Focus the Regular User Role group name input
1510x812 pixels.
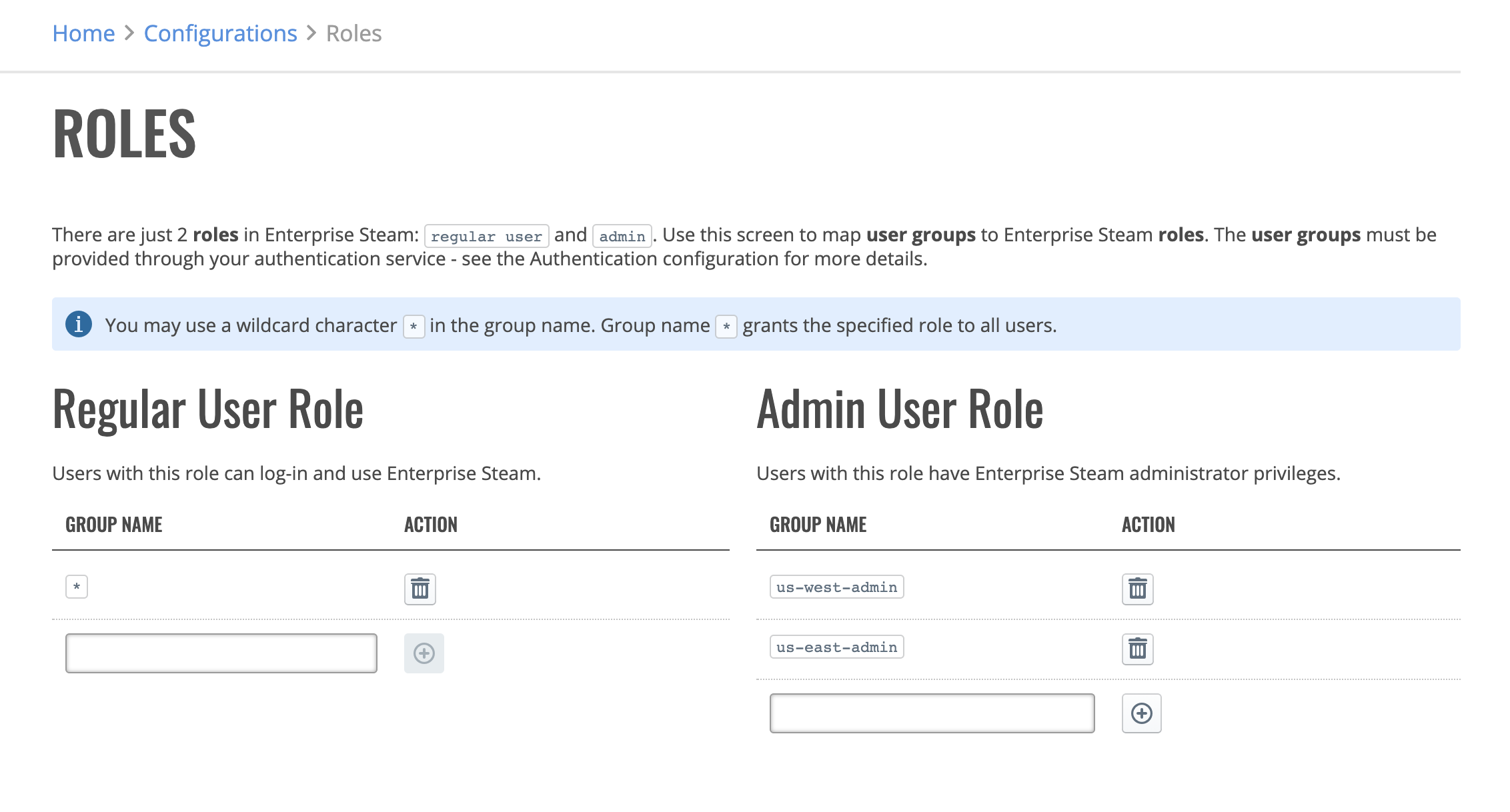[221, 653]
